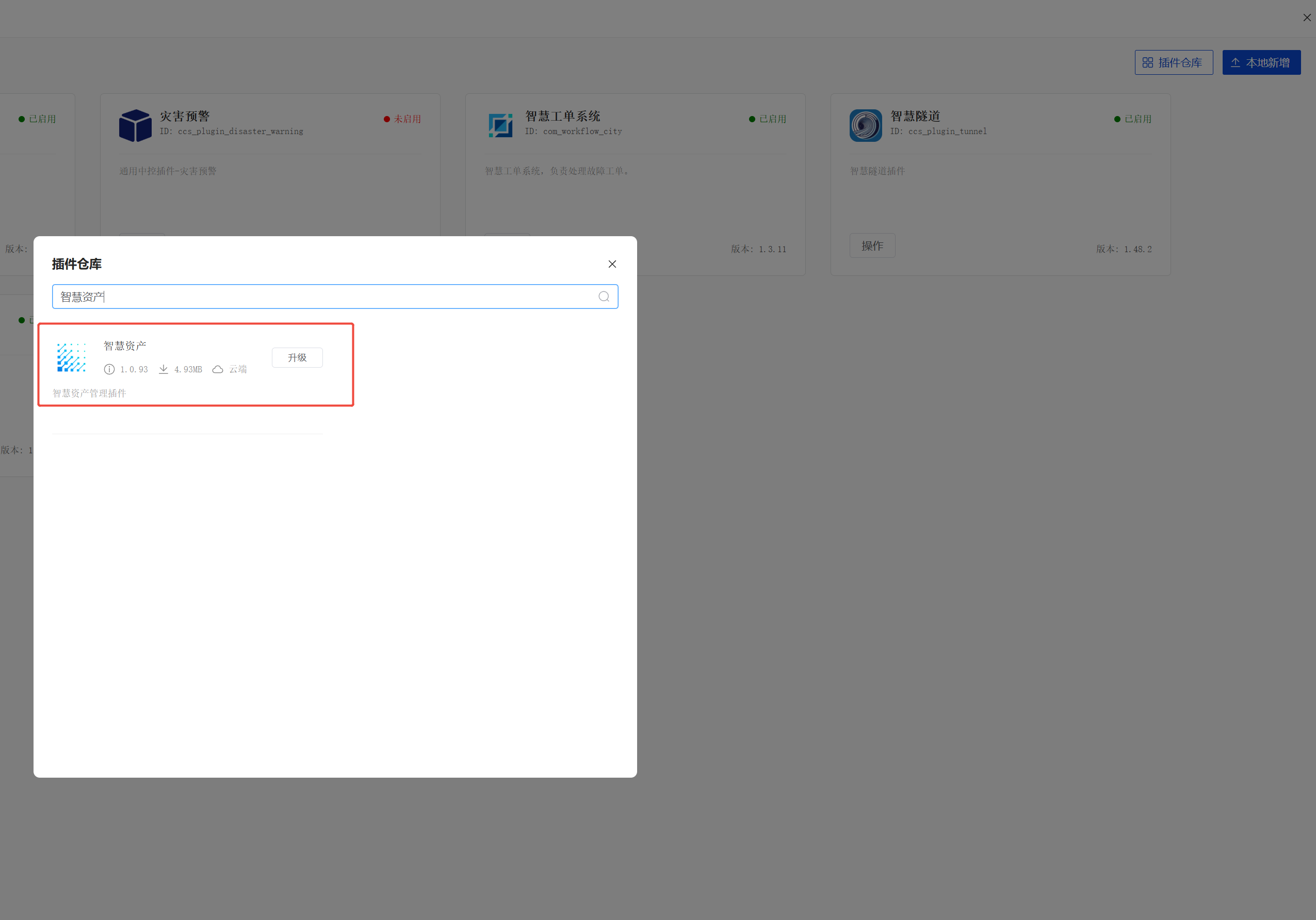Screen dimensions: 1316x920
Task: Click the 已启用 status on 智慧工单系统 card
Action: (x=768, y=119)
